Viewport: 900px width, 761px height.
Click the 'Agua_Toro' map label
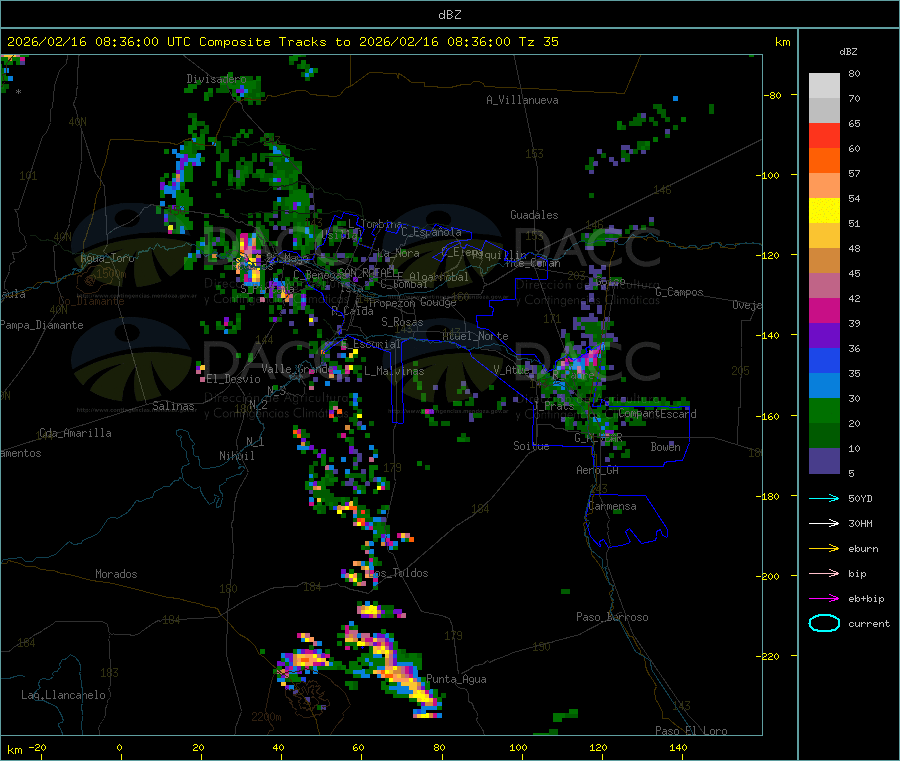[107, 258]
